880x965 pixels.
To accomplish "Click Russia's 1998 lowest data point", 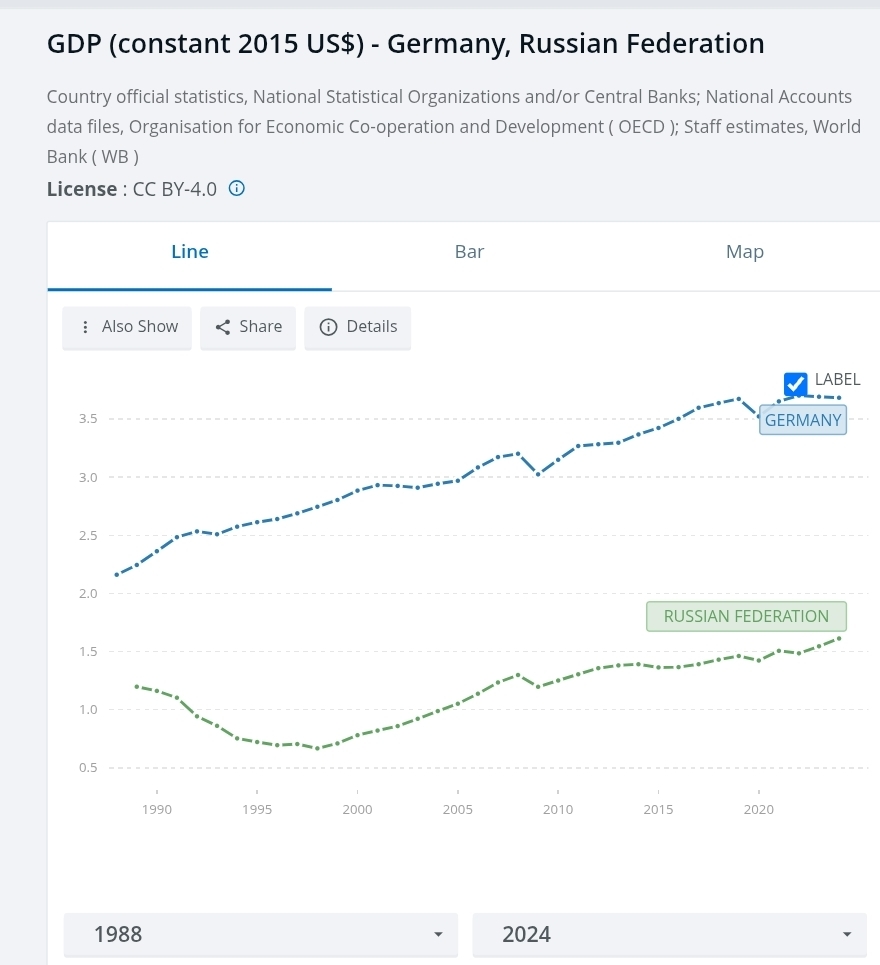I will [x=318, y=748].
